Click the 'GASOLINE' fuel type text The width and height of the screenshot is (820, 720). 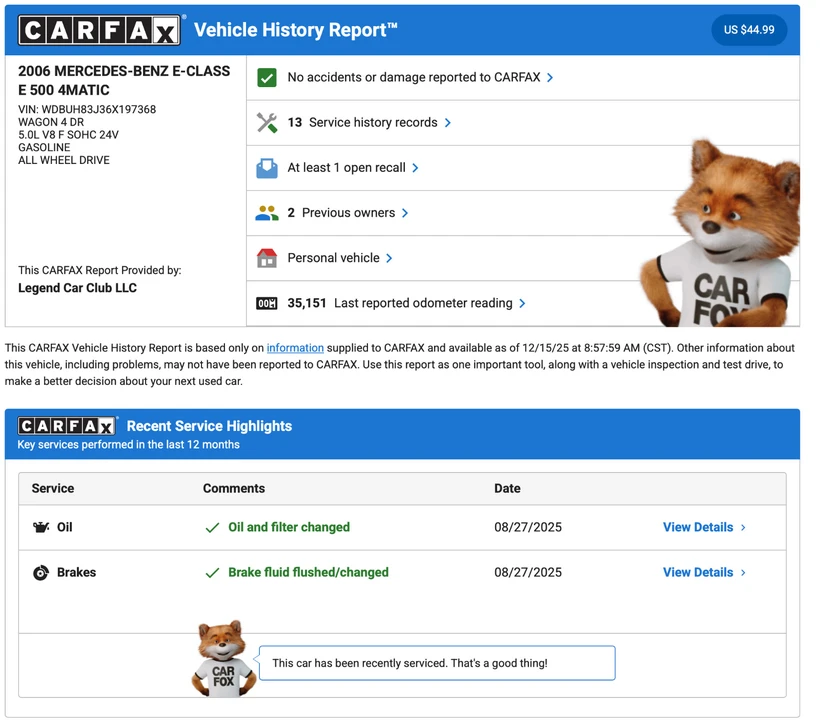44,147
